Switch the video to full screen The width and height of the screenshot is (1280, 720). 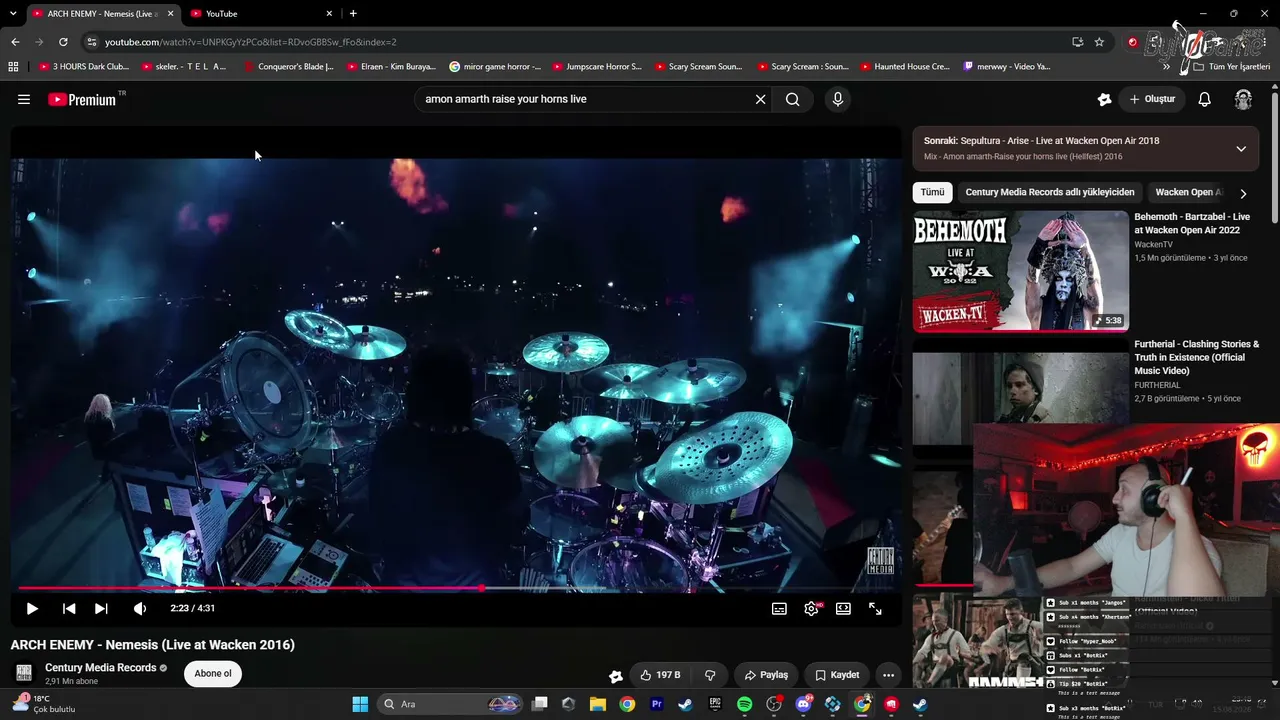(875, 608)
